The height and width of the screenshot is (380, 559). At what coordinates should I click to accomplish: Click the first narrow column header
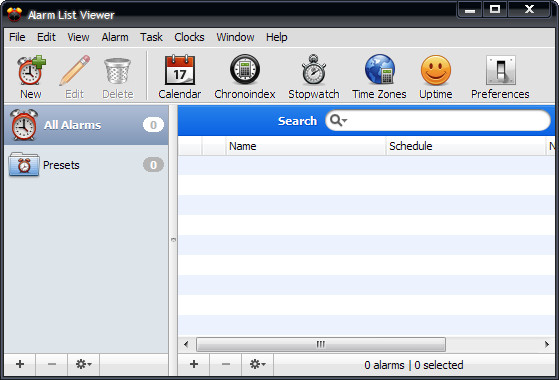coord(190,146)
